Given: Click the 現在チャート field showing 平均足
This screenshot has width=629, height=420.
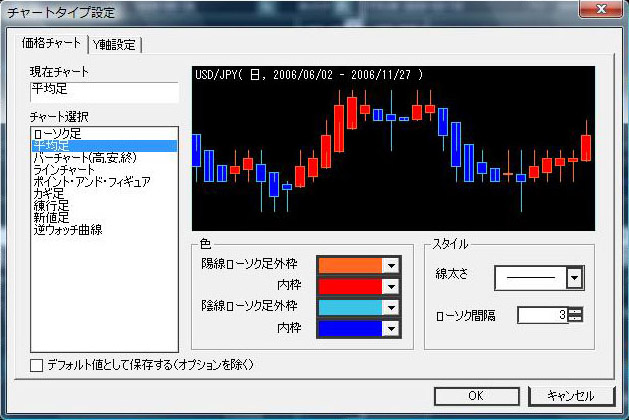Looking at the screenshot, I should coord(104,92).
